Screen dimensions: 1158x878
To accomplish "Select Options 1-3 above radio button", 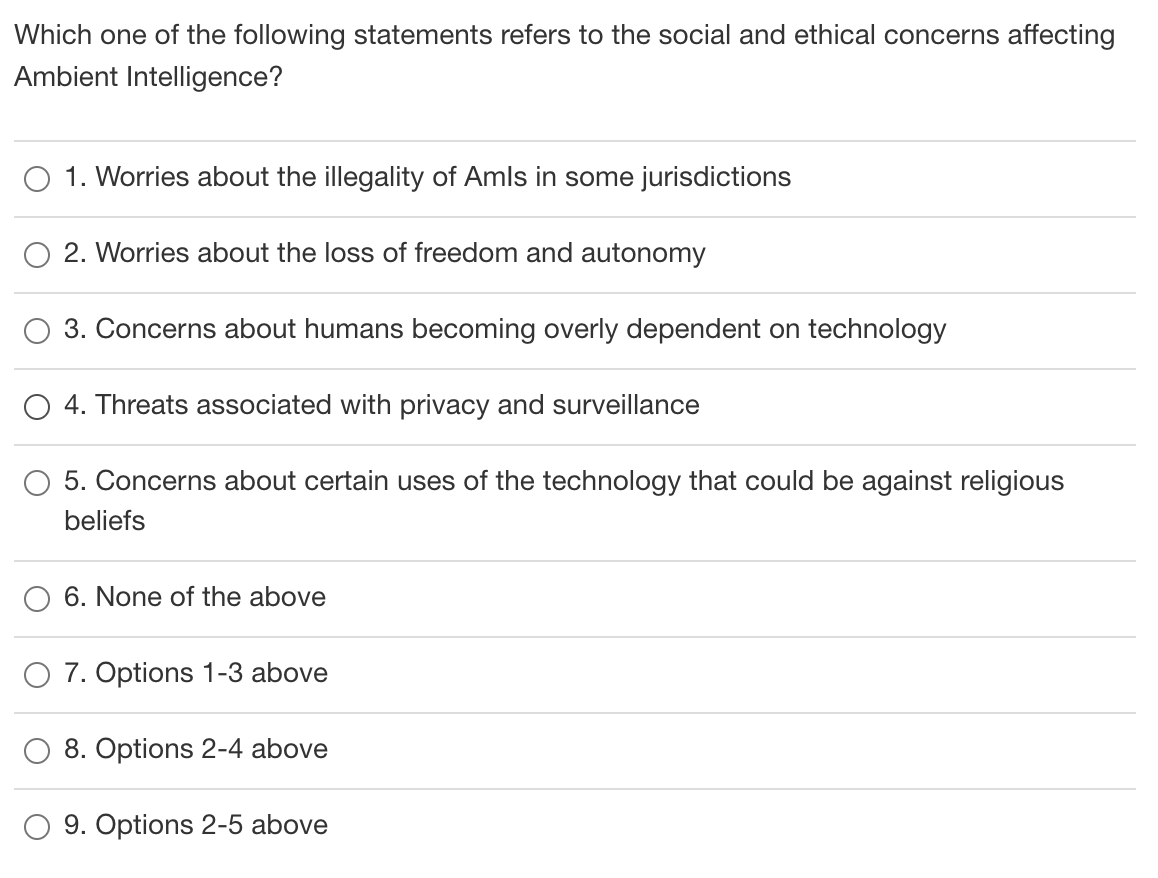I will click(x=37, y=675).
